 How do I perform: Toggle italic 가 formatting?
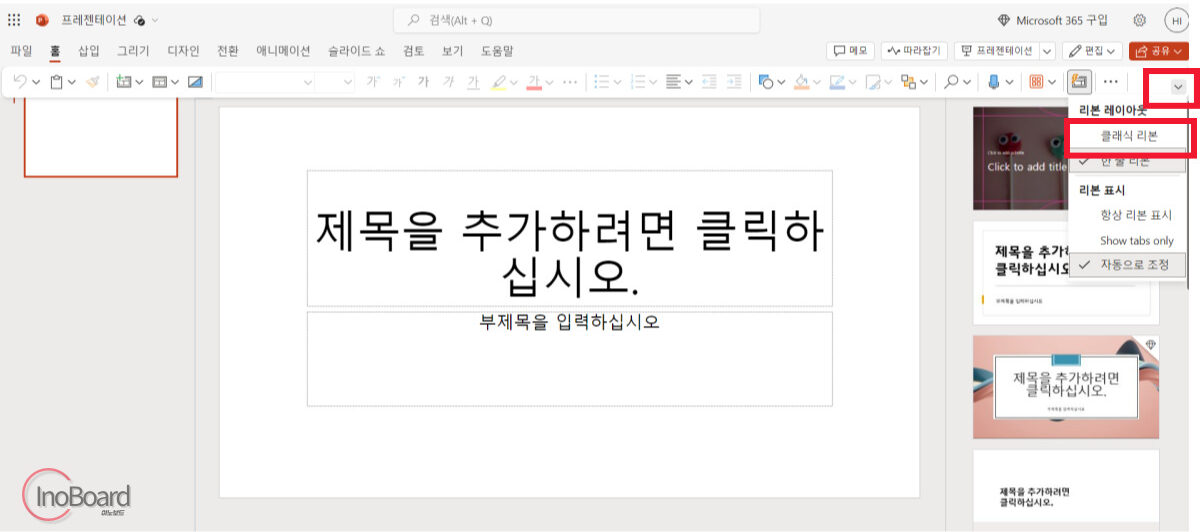[x=448, y=82]
